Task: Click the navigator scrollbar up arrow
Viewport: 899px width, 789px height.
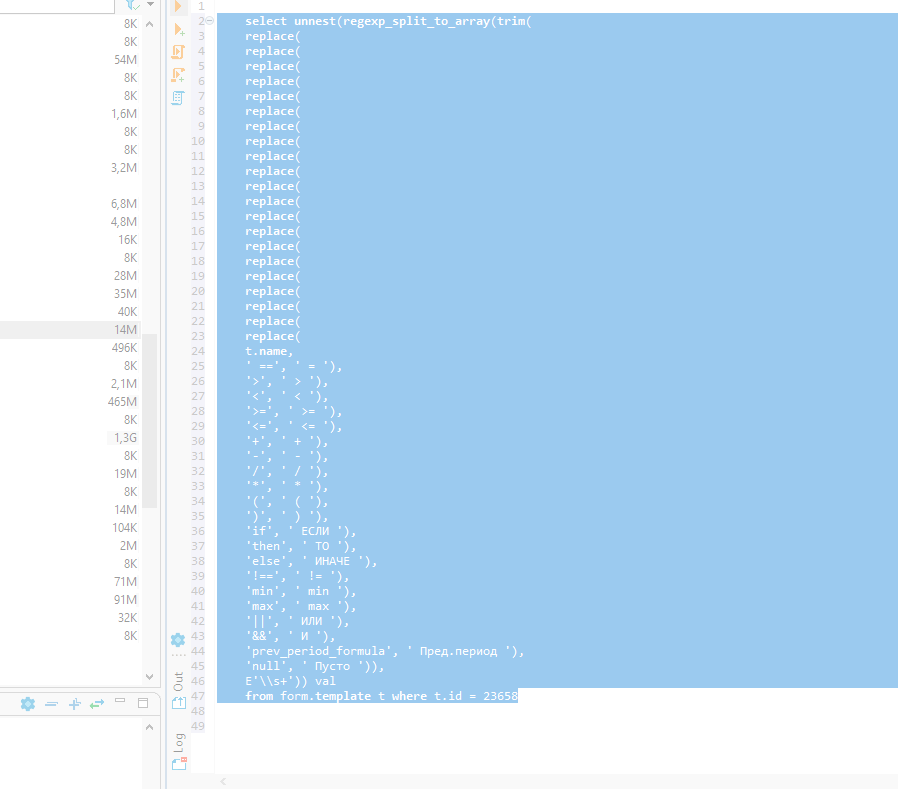Action: (150, 24)
